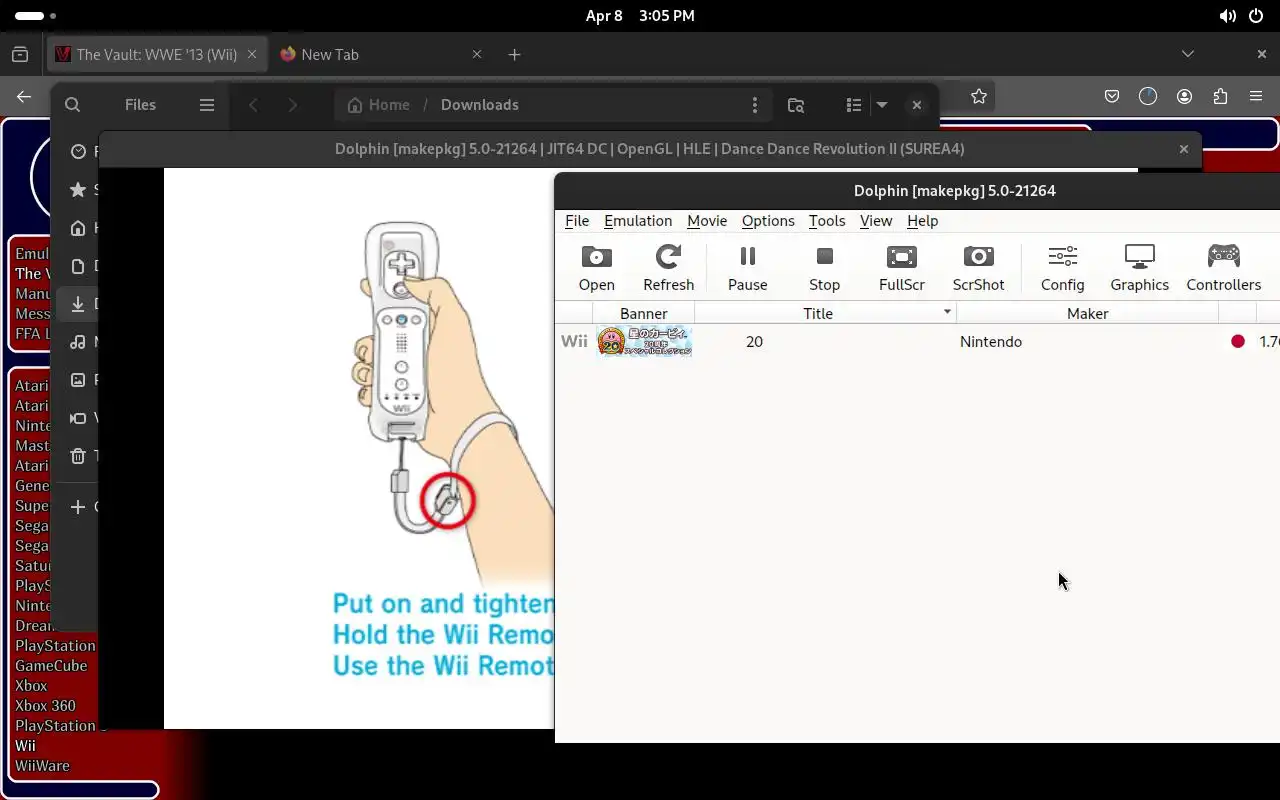Click Recent icon in Files sidebar

point(78,152)
